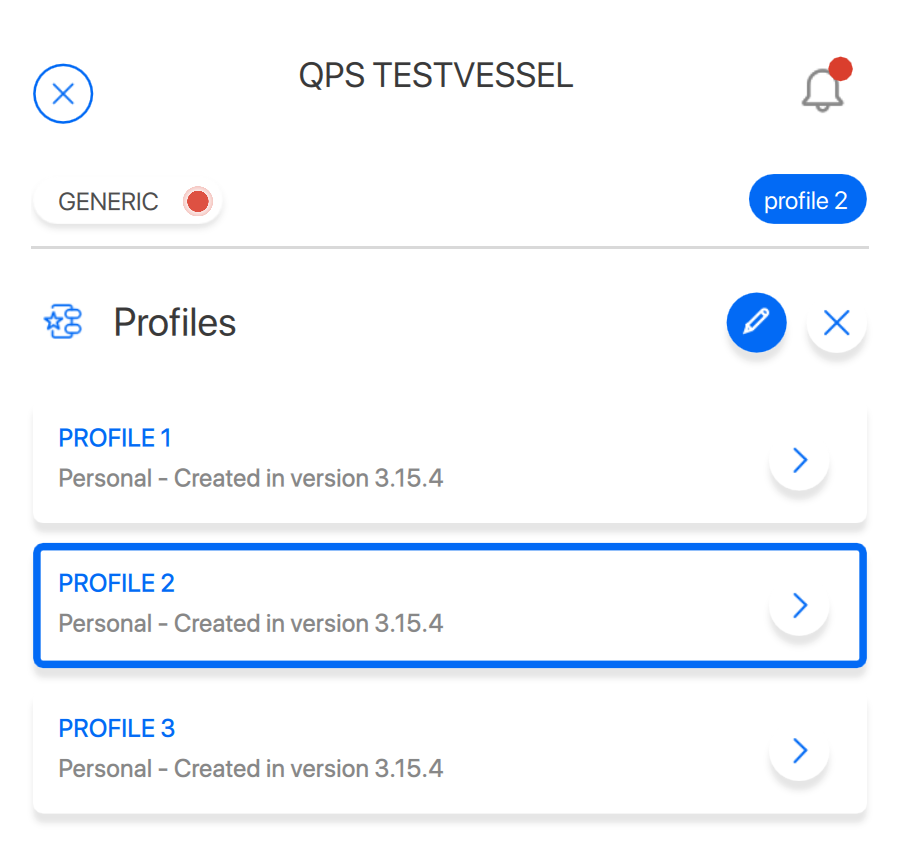898x850 pixels.
Task: Expand PROFILE 1 using its chevron arrow
Action: pyautogui.click(x=799, y=460)
